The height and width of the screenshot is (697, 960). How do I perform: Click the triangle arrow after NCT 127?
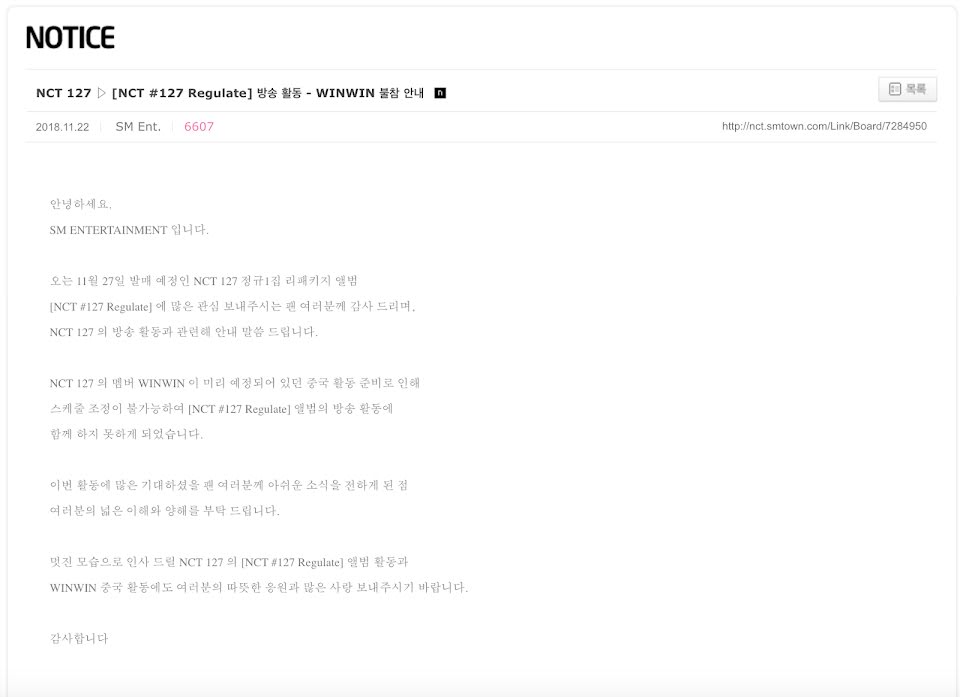pos(102,93)
